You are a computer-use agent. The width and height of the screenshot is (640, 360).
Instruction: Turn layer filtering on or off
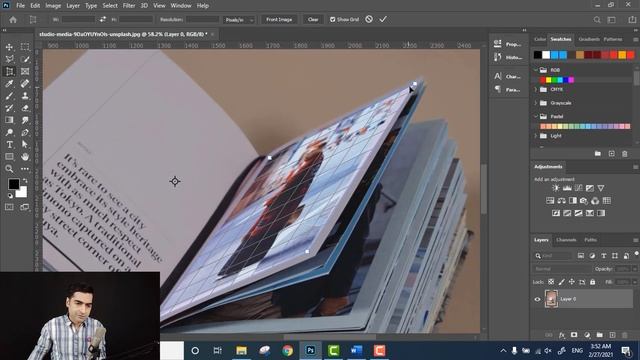coord(636,254)
